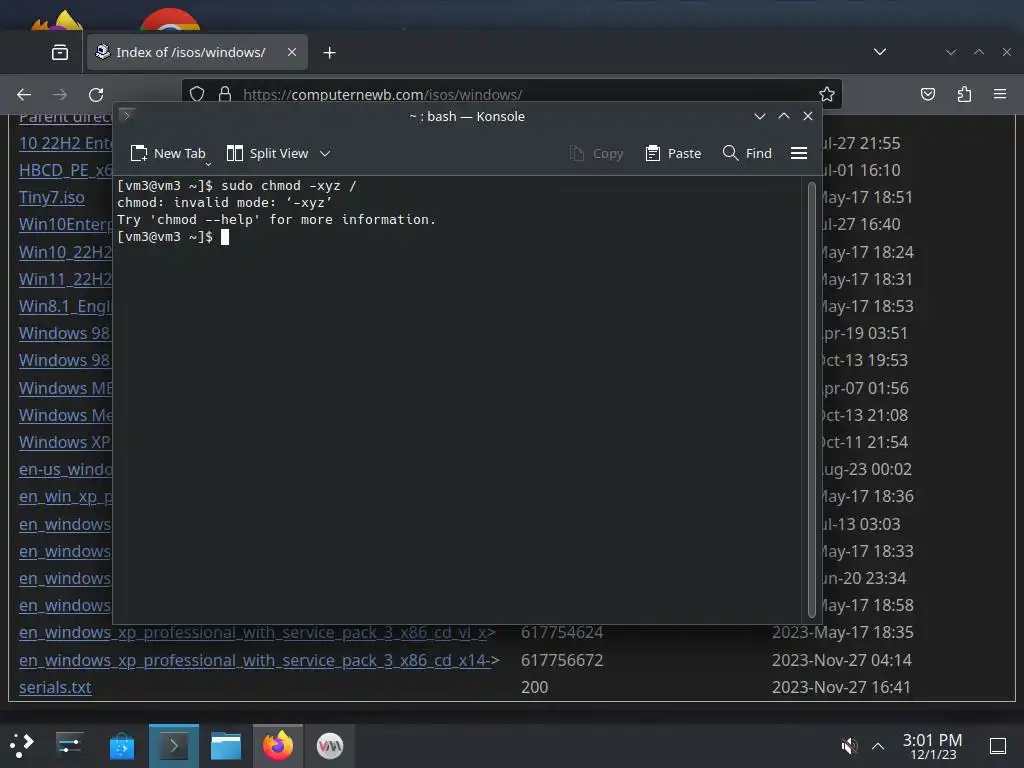The image size is (1024, 768).
Task: Reload the Firefox page
Action: pos(96,95)
